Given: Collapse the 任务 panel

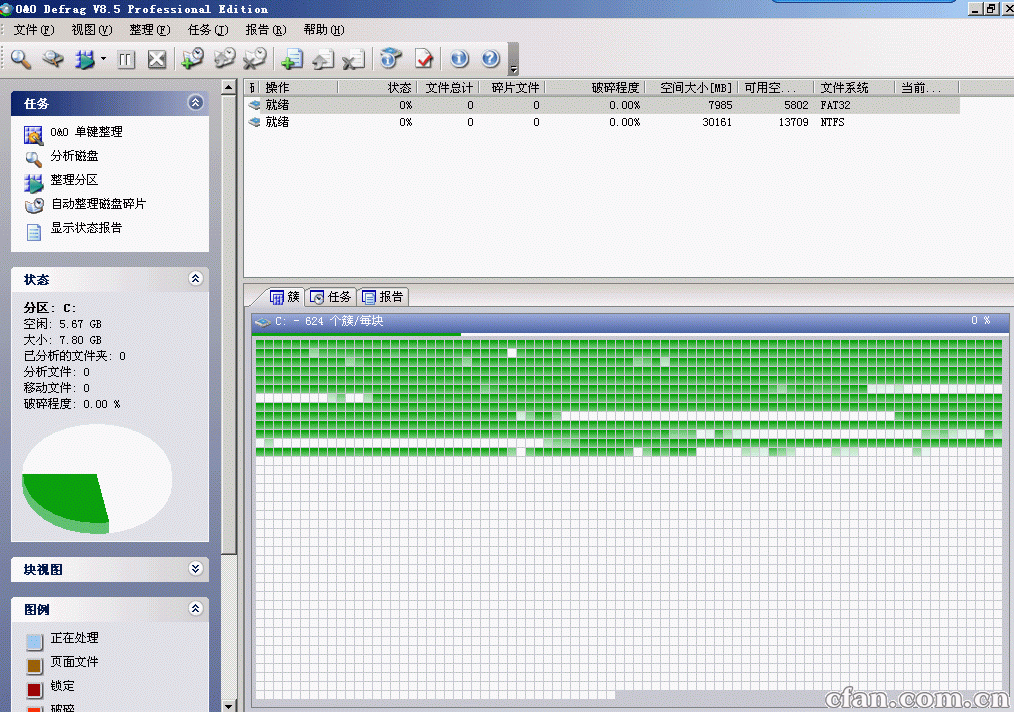Looking at the screenshot, I should pos(195,102).
